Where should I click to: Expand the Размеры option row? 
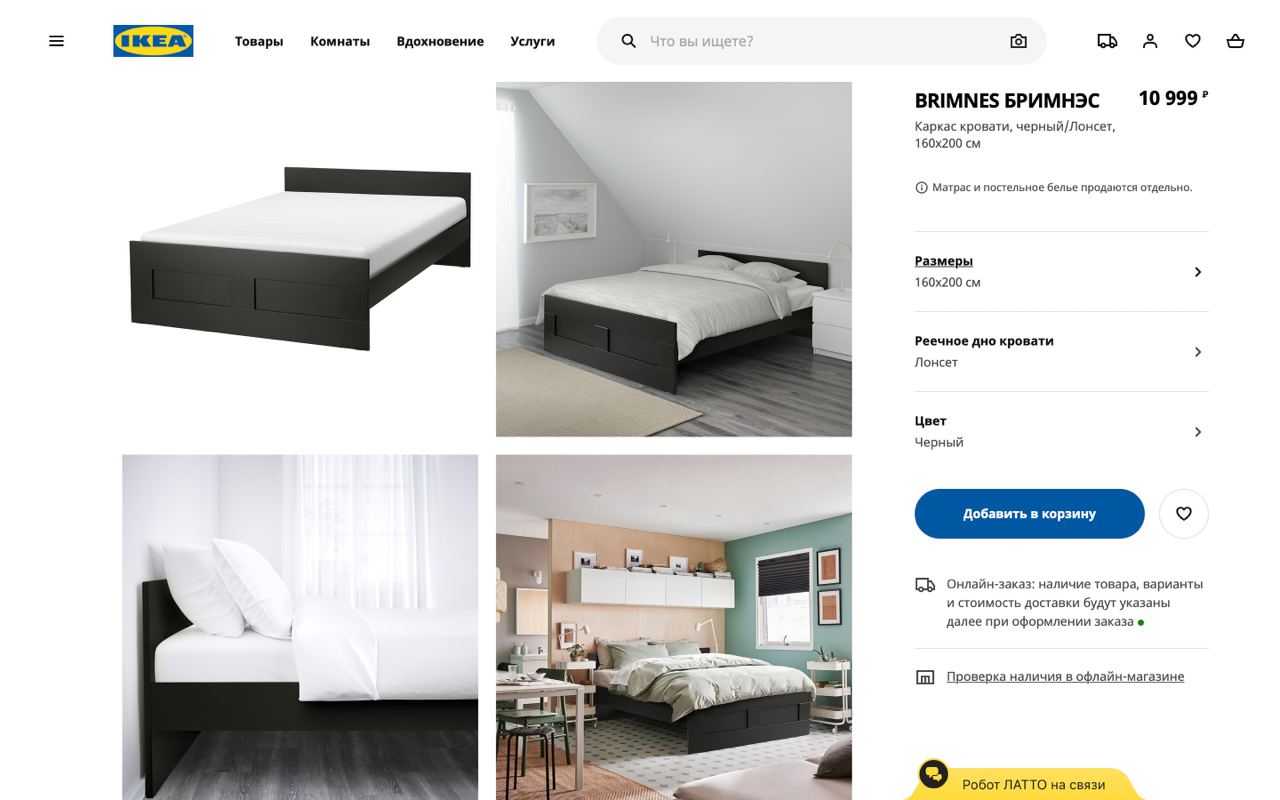click(1062, 272)
